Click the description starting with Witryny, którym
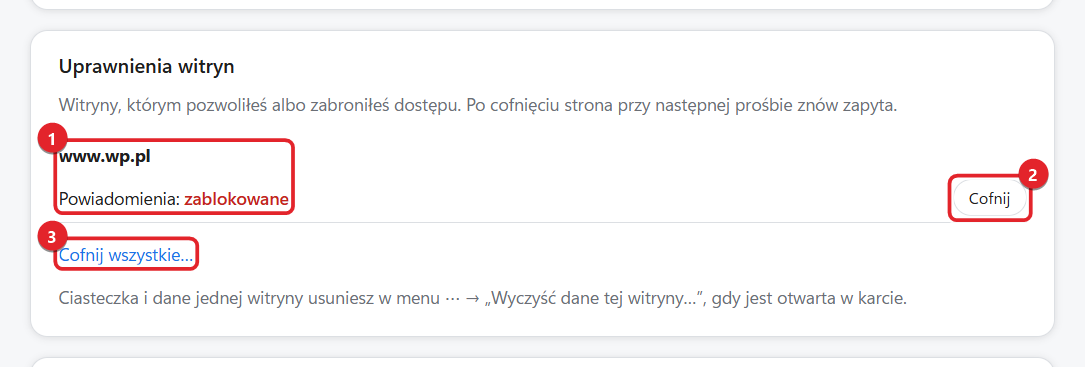 (478, 107)
